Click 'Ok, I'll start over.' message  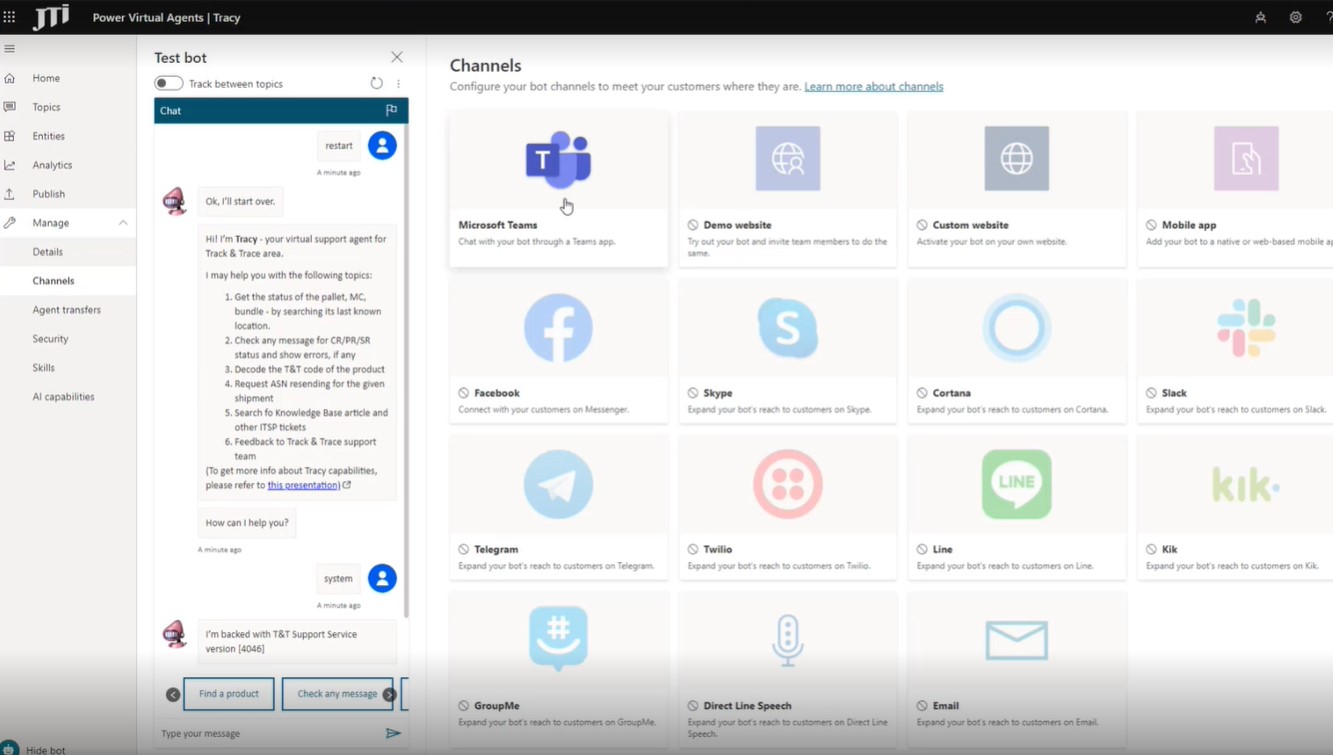tap(240, 202)
